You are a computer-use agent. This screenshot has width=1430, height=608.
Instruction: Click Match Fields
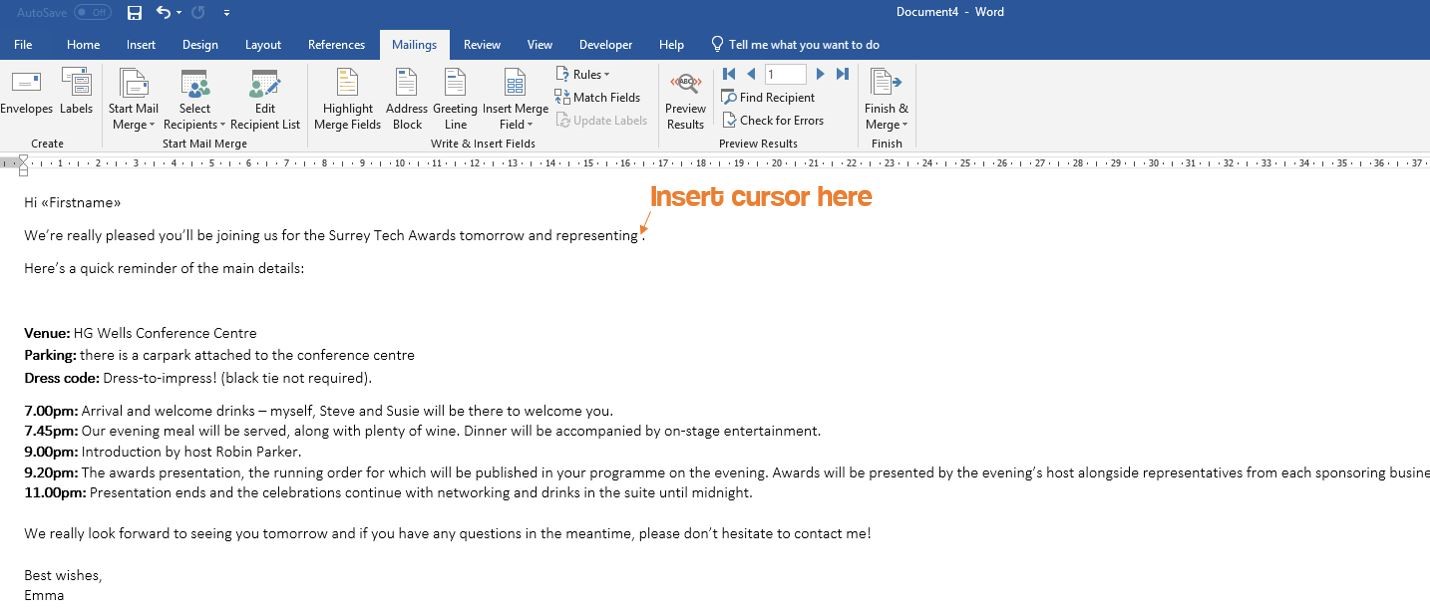pyautogui.click(x=598, y=97)
